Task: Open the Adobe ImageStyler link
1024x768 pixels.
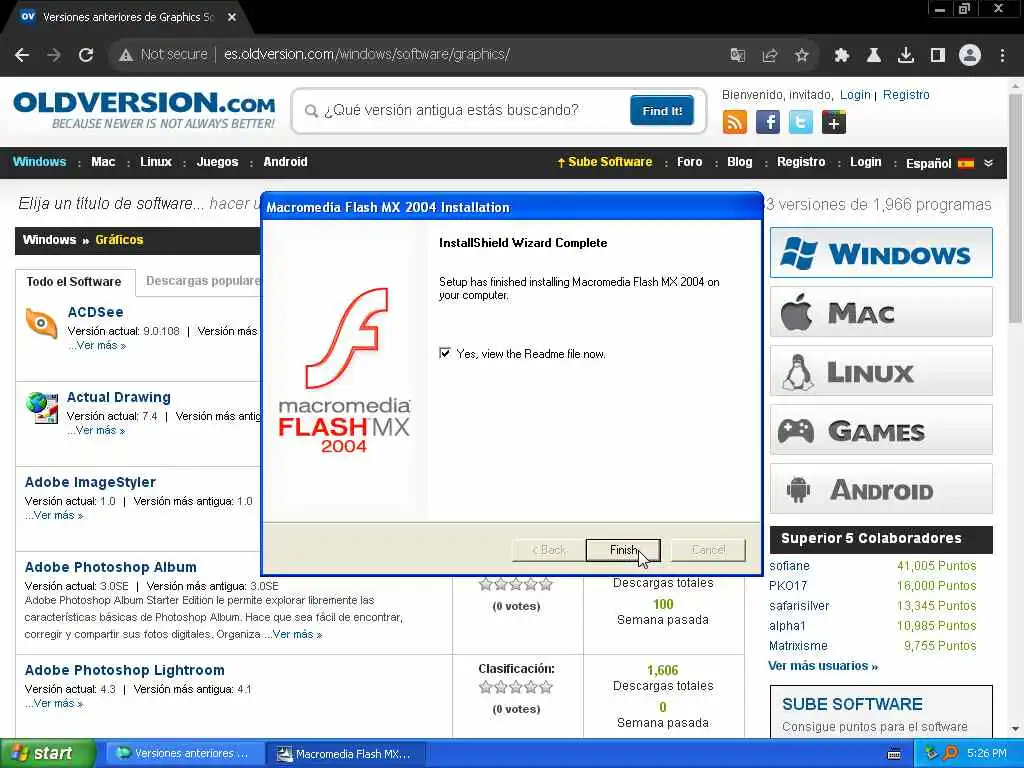Action: point(90,482)
